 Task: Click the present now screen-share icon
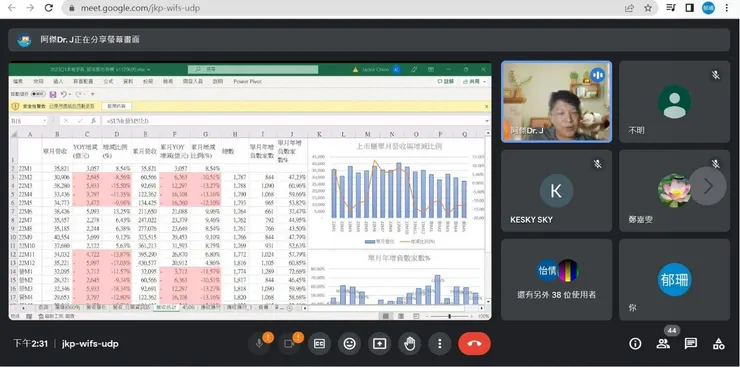[x=379, y=344]
